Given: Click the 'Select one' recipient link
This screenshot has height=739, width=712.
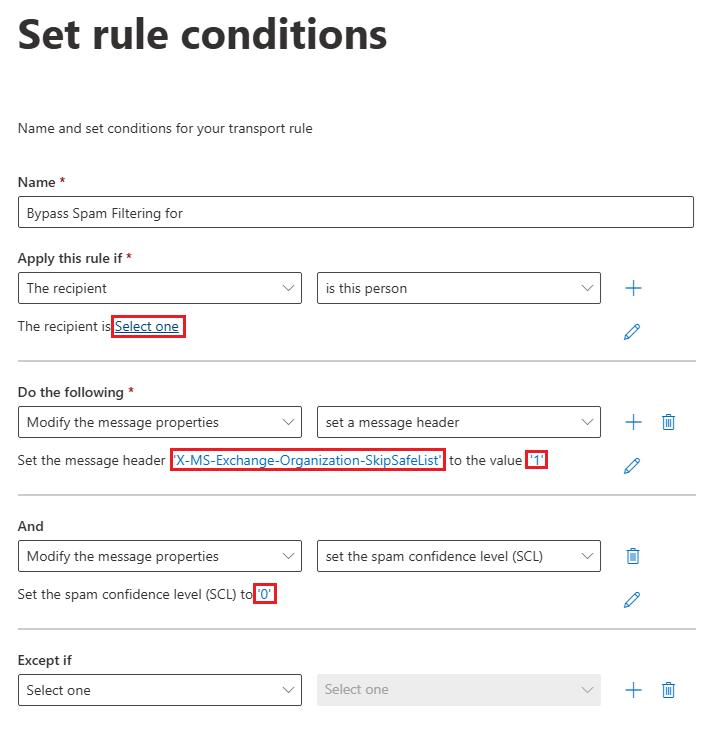Looking at the screenshot, I should pyautogui.click(x=147, y=326).
